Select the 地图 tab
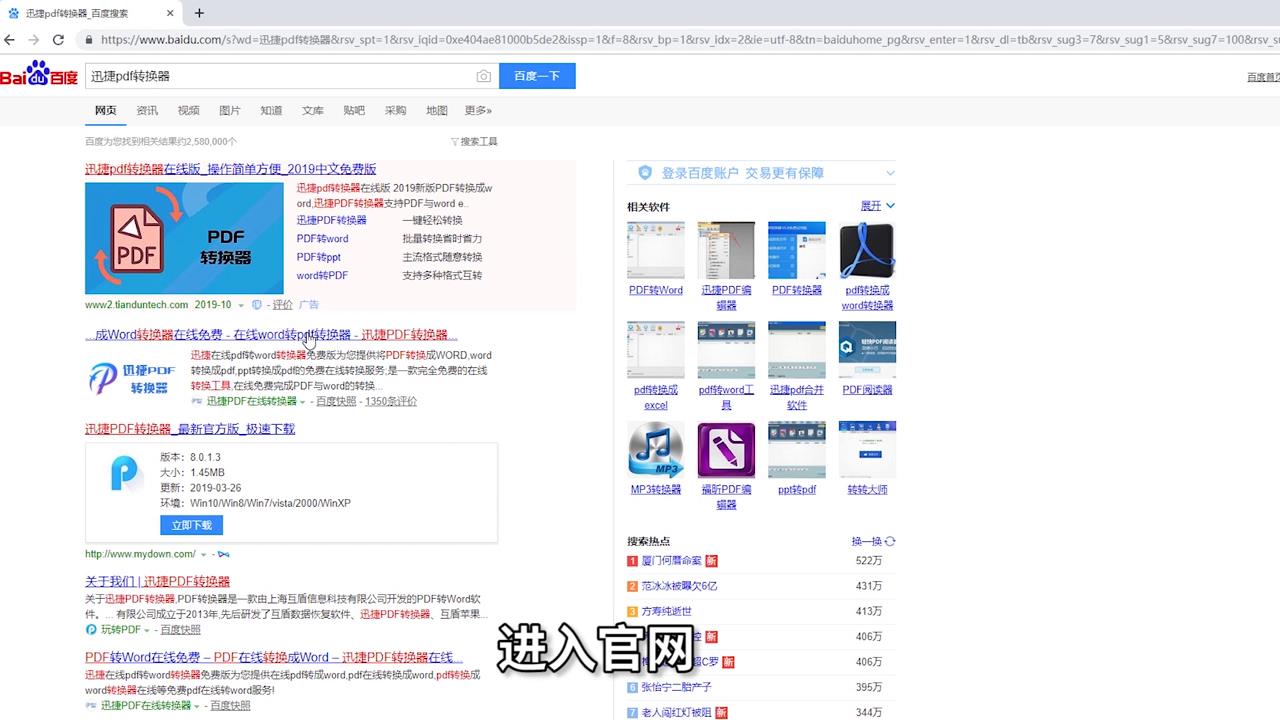This screenshot has width=1280, height=720. 437,110
